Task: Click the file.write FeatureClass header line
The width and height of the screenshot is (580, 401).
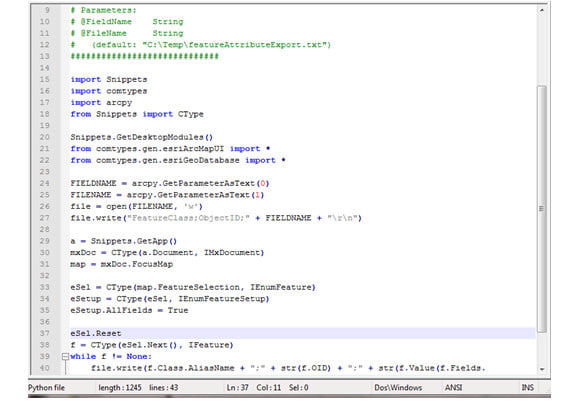Action: pyautogui.click(x=216, y=218)
